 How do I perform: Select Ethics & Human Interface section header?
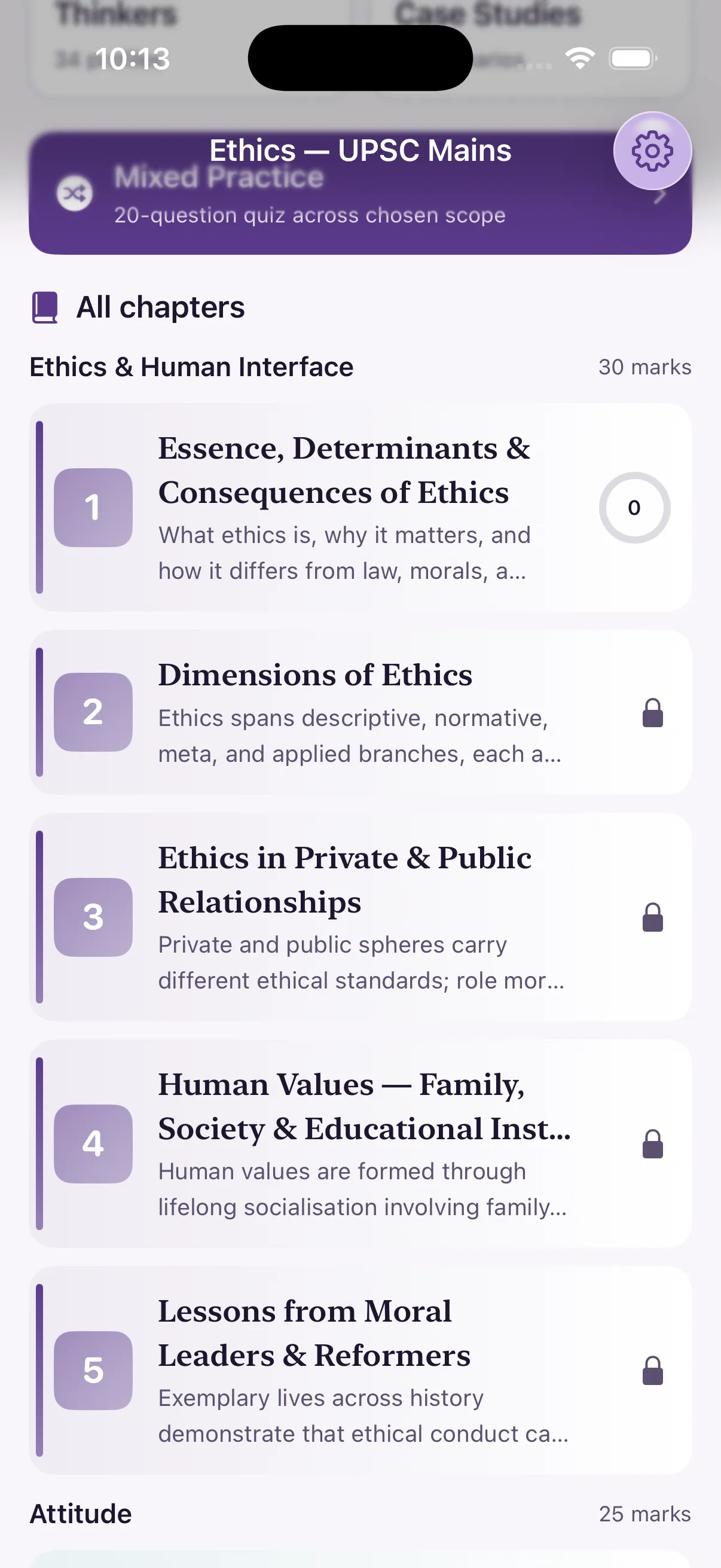192,367
